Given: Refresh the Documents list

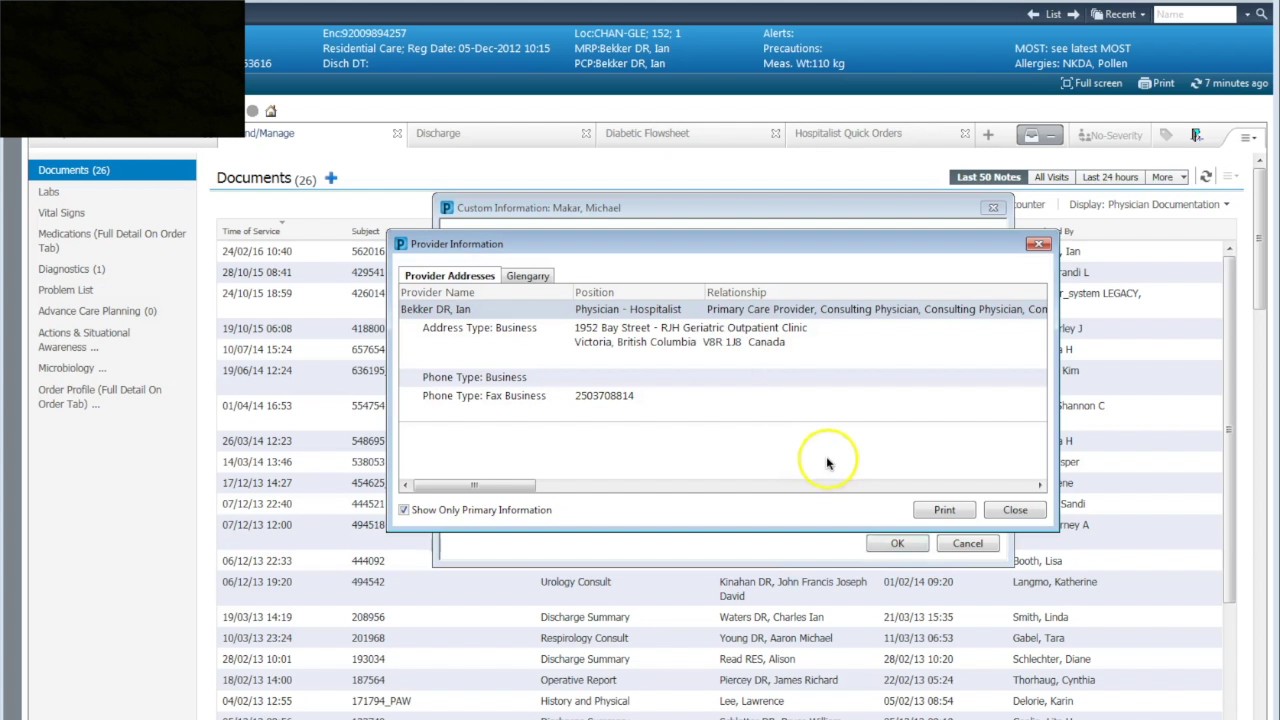Looking at the screenshot, I should coord(1206,177).
